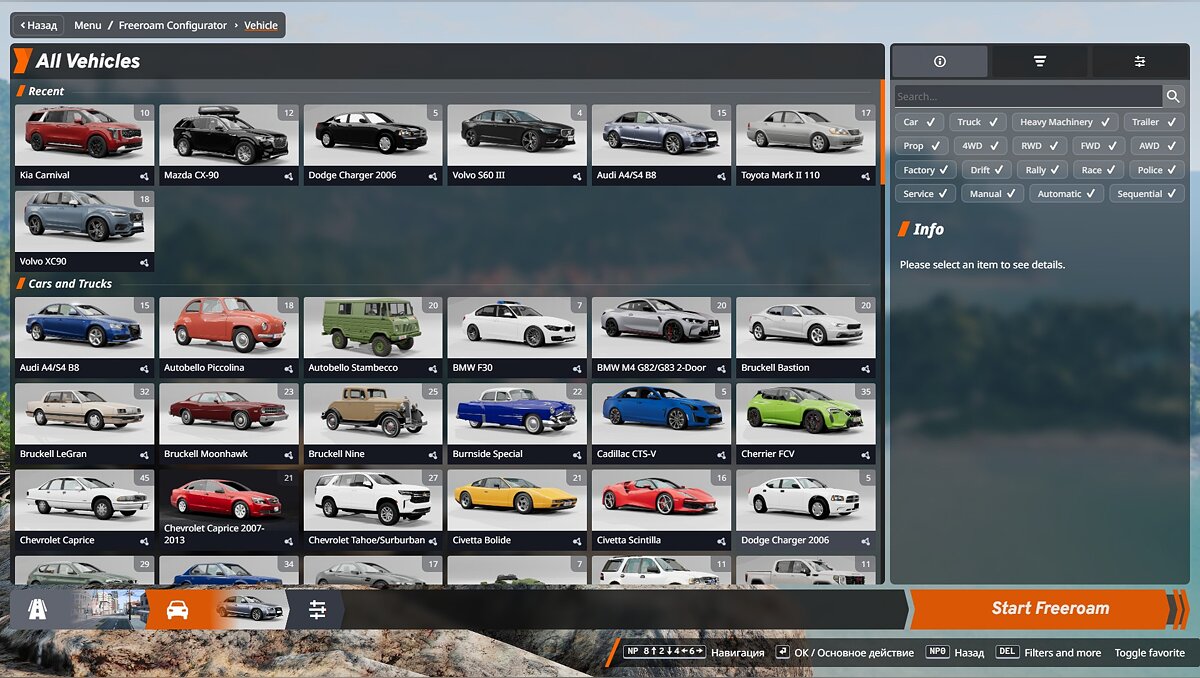1200x678 pixels.
Task: Select the vehicle step car icon
Action: coord(177,609)
